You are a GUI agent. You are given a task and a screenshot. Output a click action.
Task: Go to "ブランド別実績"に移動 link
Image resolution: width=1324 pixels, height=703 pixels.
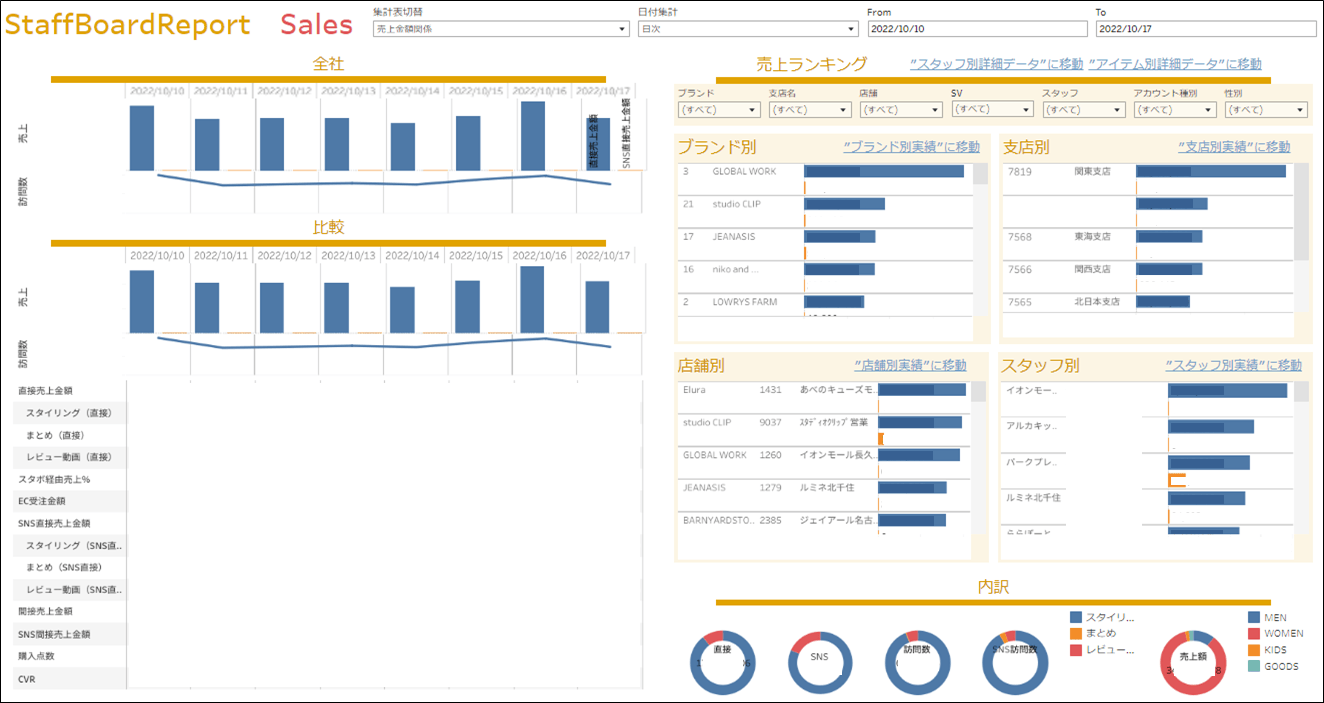(911, 147)
